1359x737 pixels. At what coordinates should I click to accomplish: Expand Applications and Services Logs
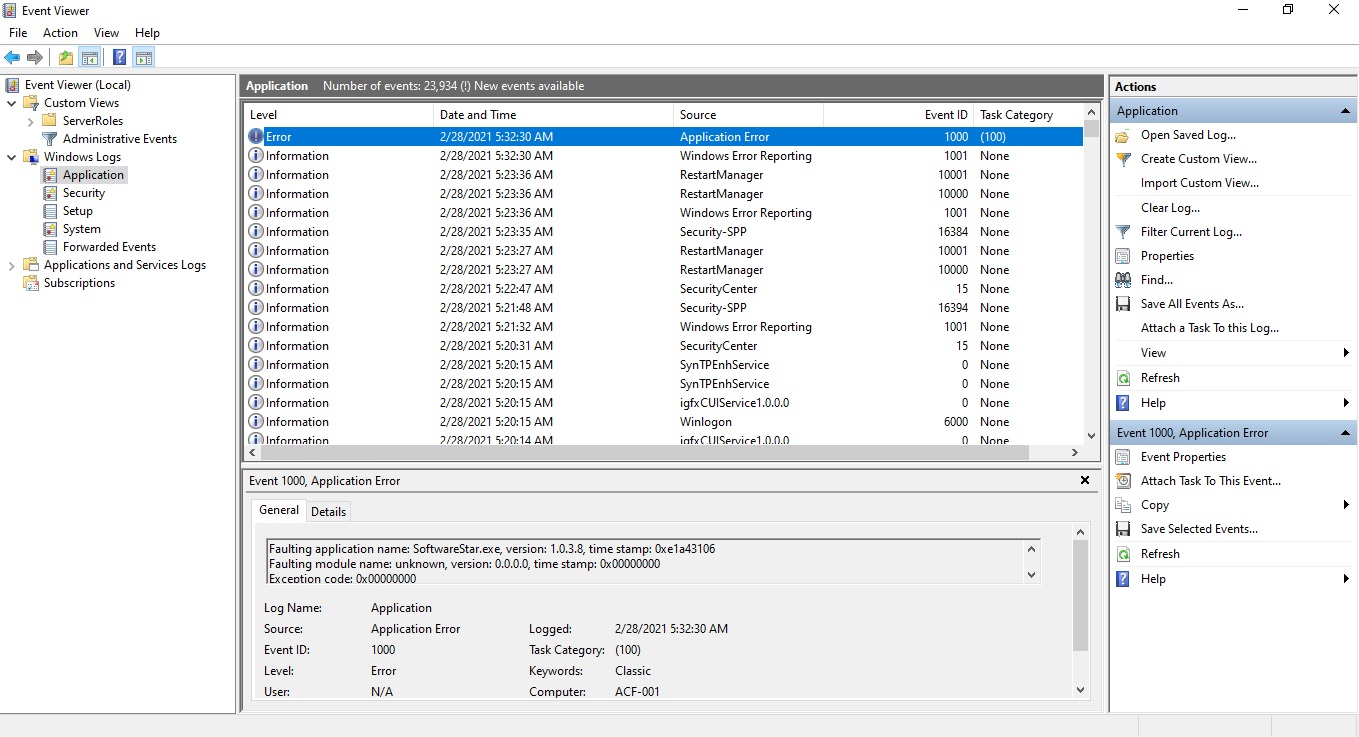10,265
